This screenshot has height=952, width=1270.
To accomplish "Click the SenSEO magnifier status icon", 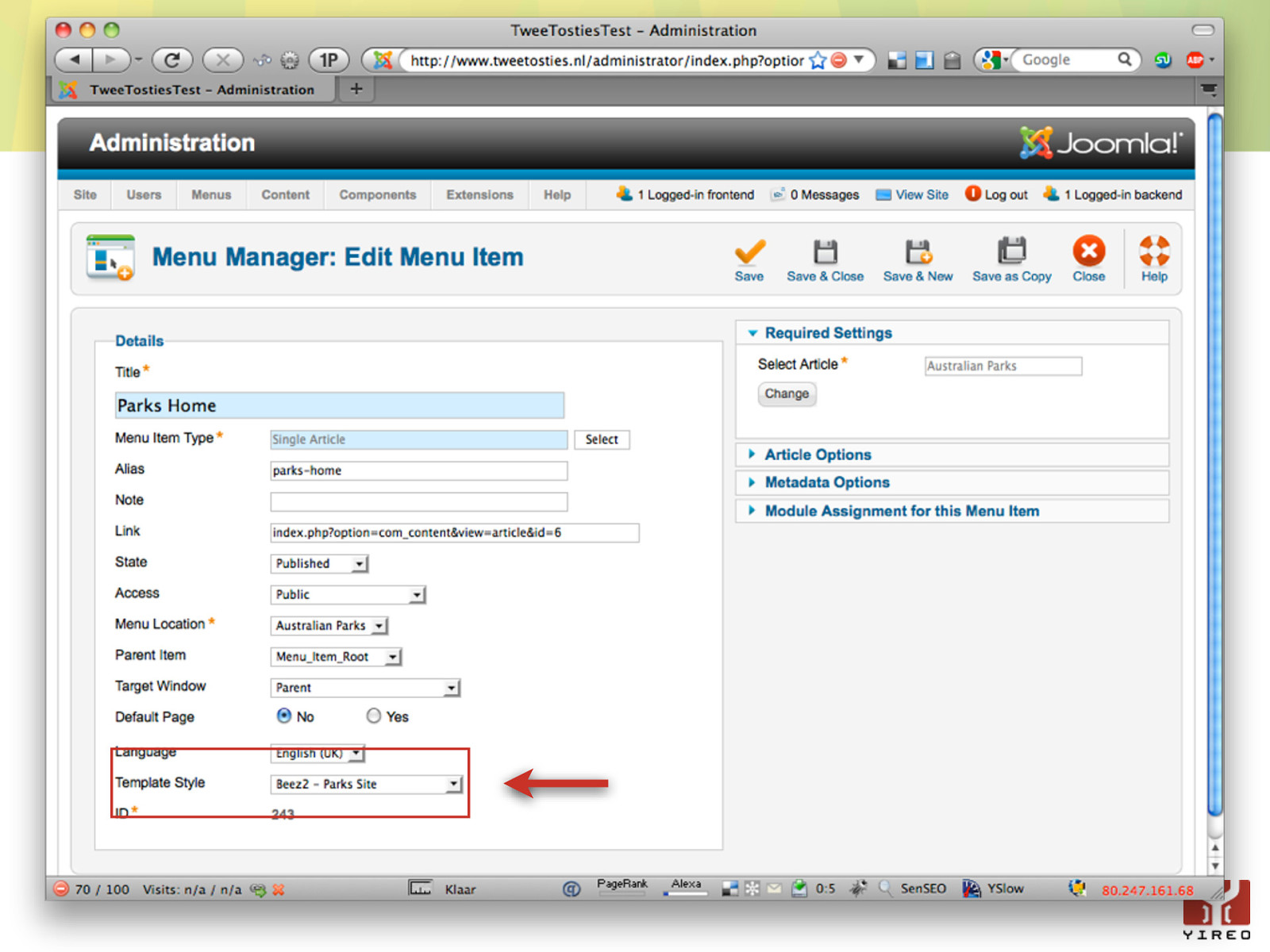I will (885, 889).
